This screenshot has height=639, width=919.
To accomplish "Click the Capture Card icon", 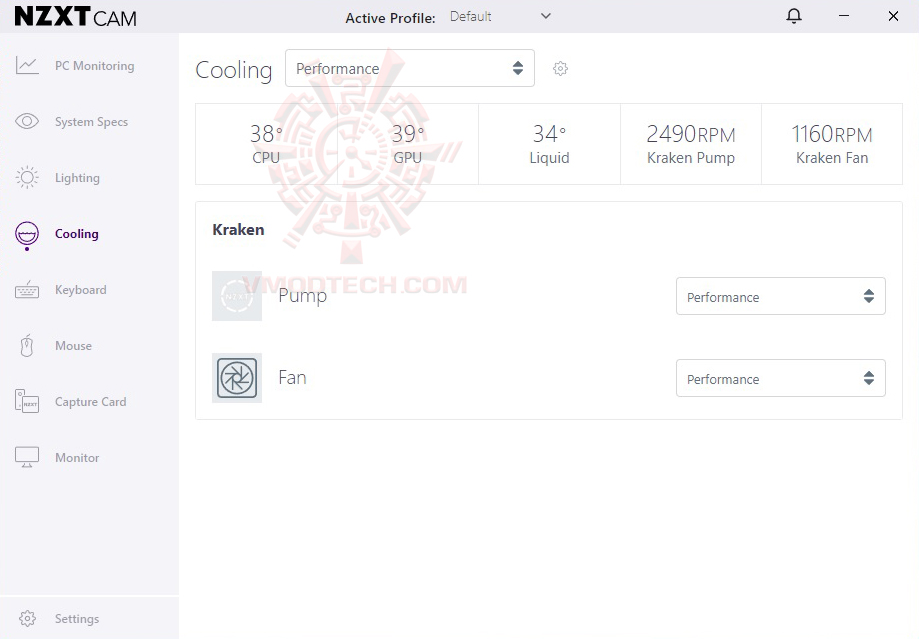I will click(27, 402).
